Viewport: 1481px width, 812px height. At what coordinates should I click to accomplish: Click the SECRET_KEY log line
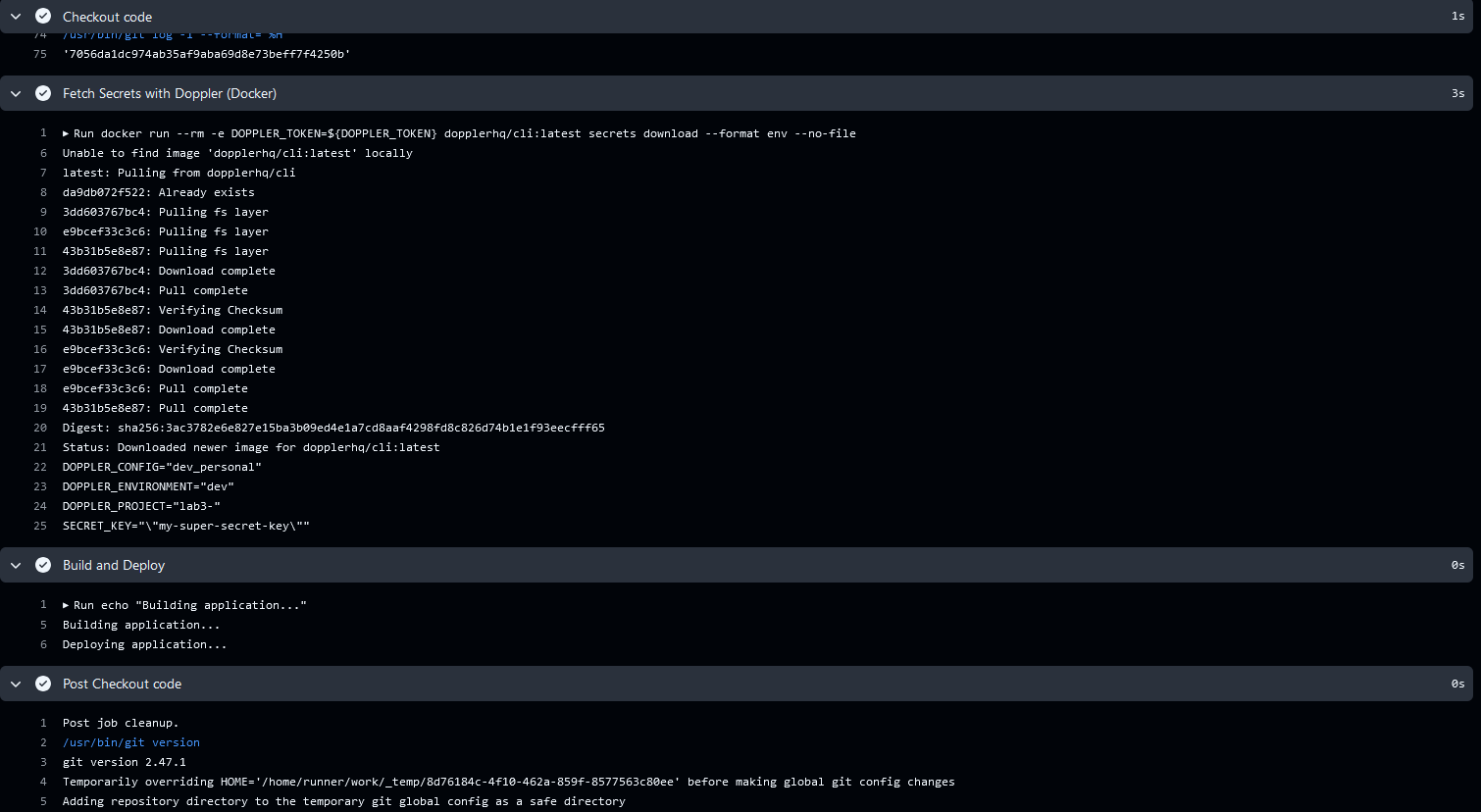[186, 526]
